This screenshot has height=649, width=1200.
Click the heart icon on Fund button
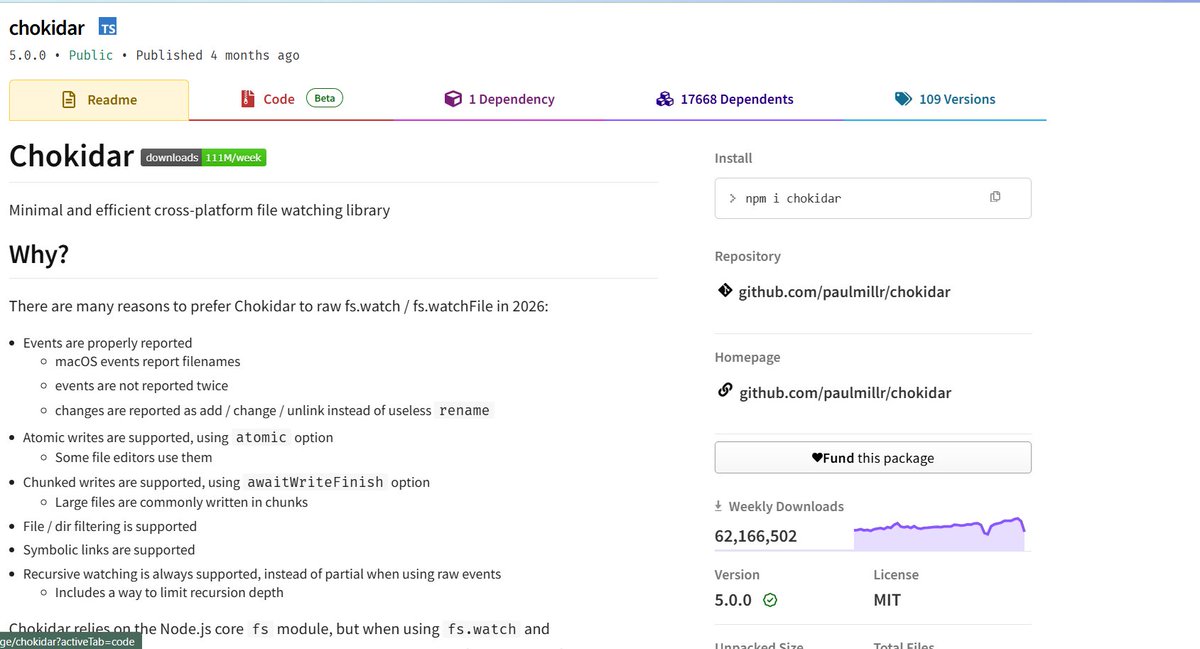(x=817, y=458)
